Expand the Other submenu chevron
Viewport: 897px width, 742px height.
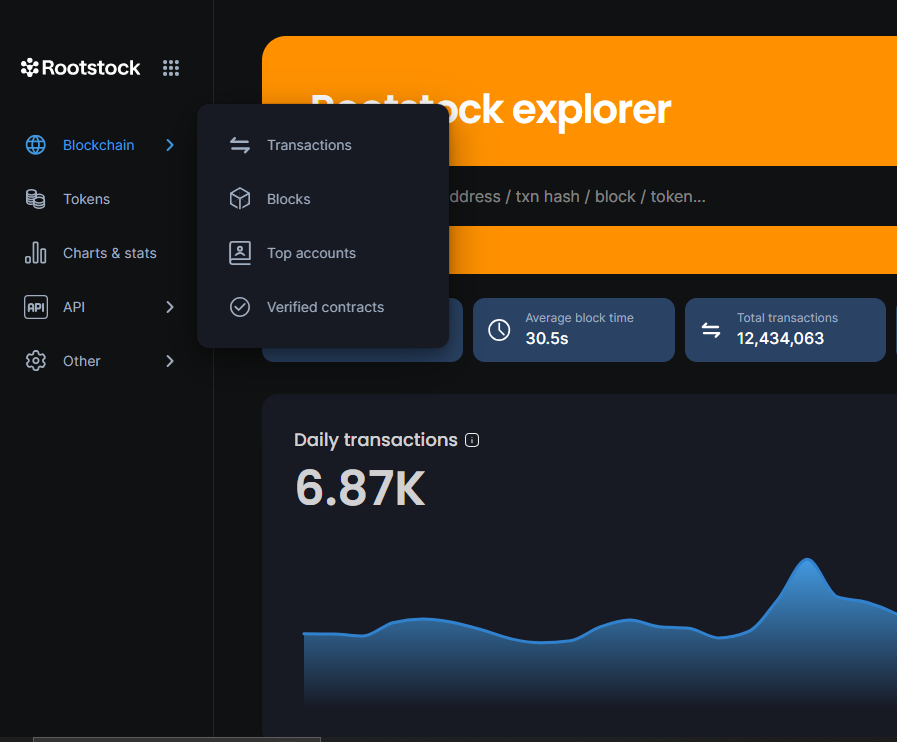170,361
